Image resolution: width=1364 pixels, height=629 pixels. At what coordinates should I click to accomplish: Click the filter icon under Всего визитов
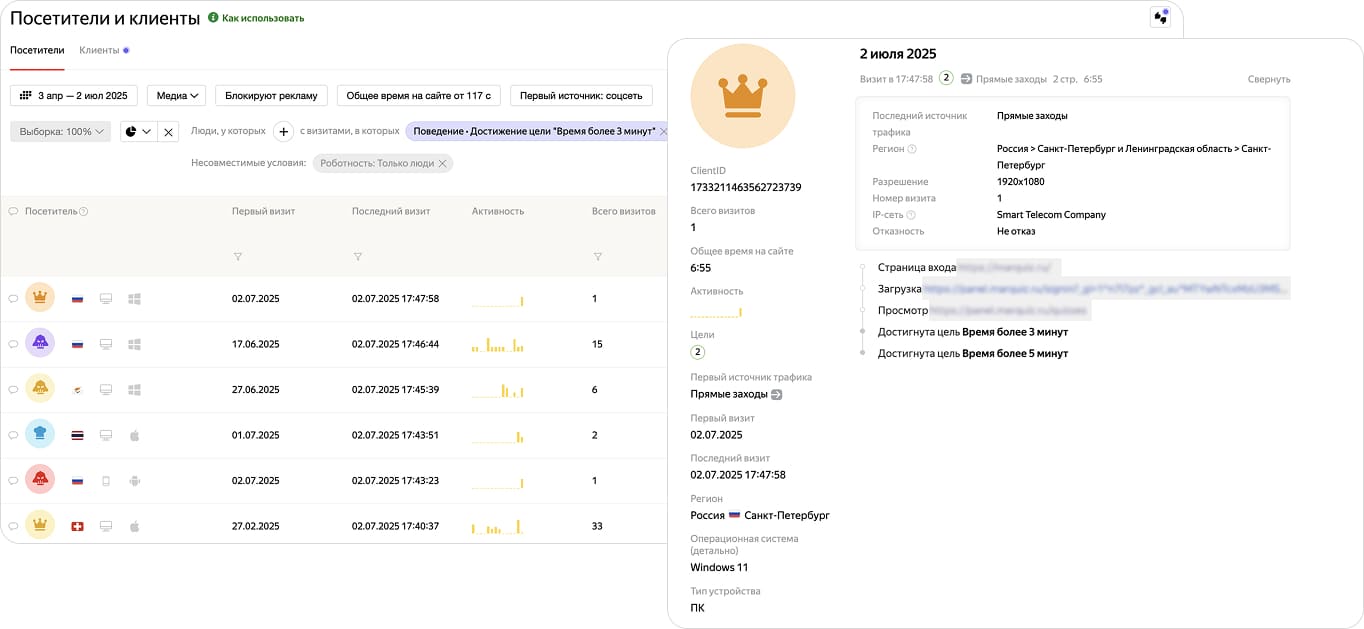597,257
